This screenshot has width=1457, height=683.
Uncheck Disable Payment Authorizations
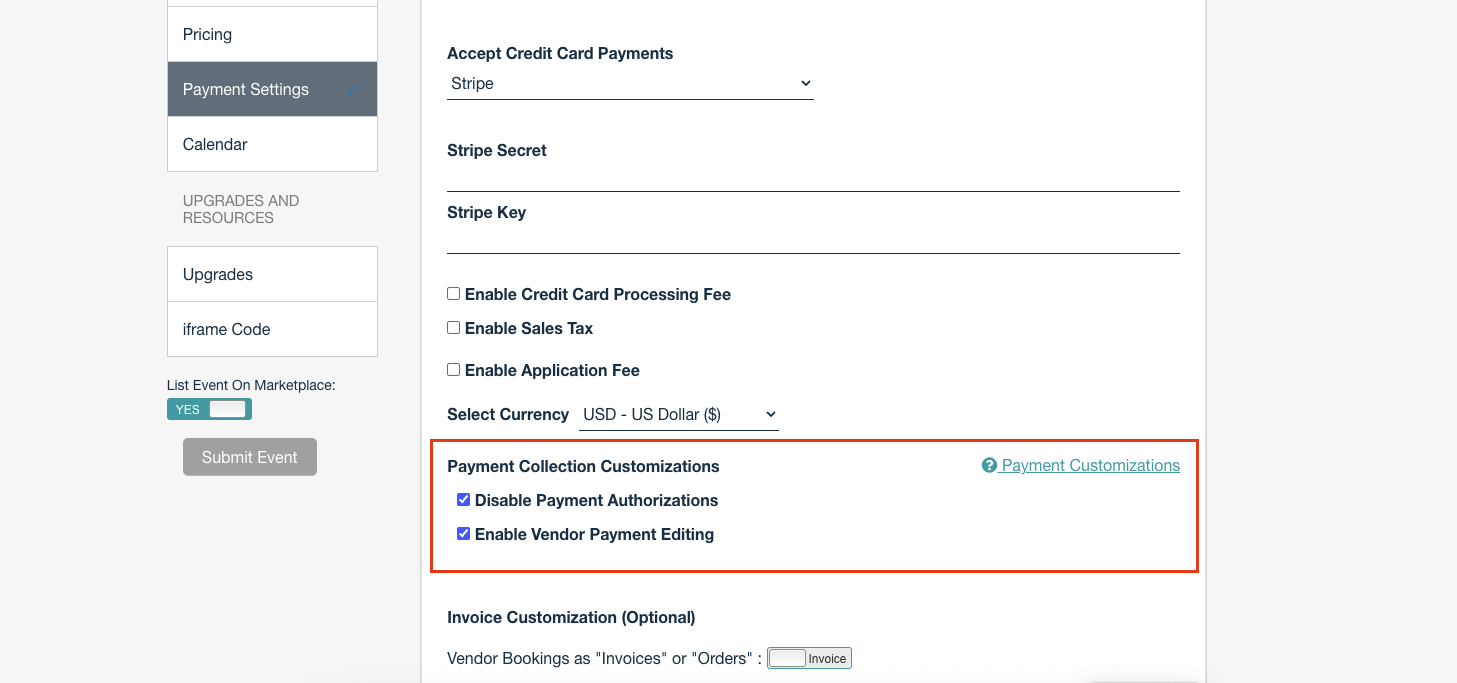click(463, 500)
